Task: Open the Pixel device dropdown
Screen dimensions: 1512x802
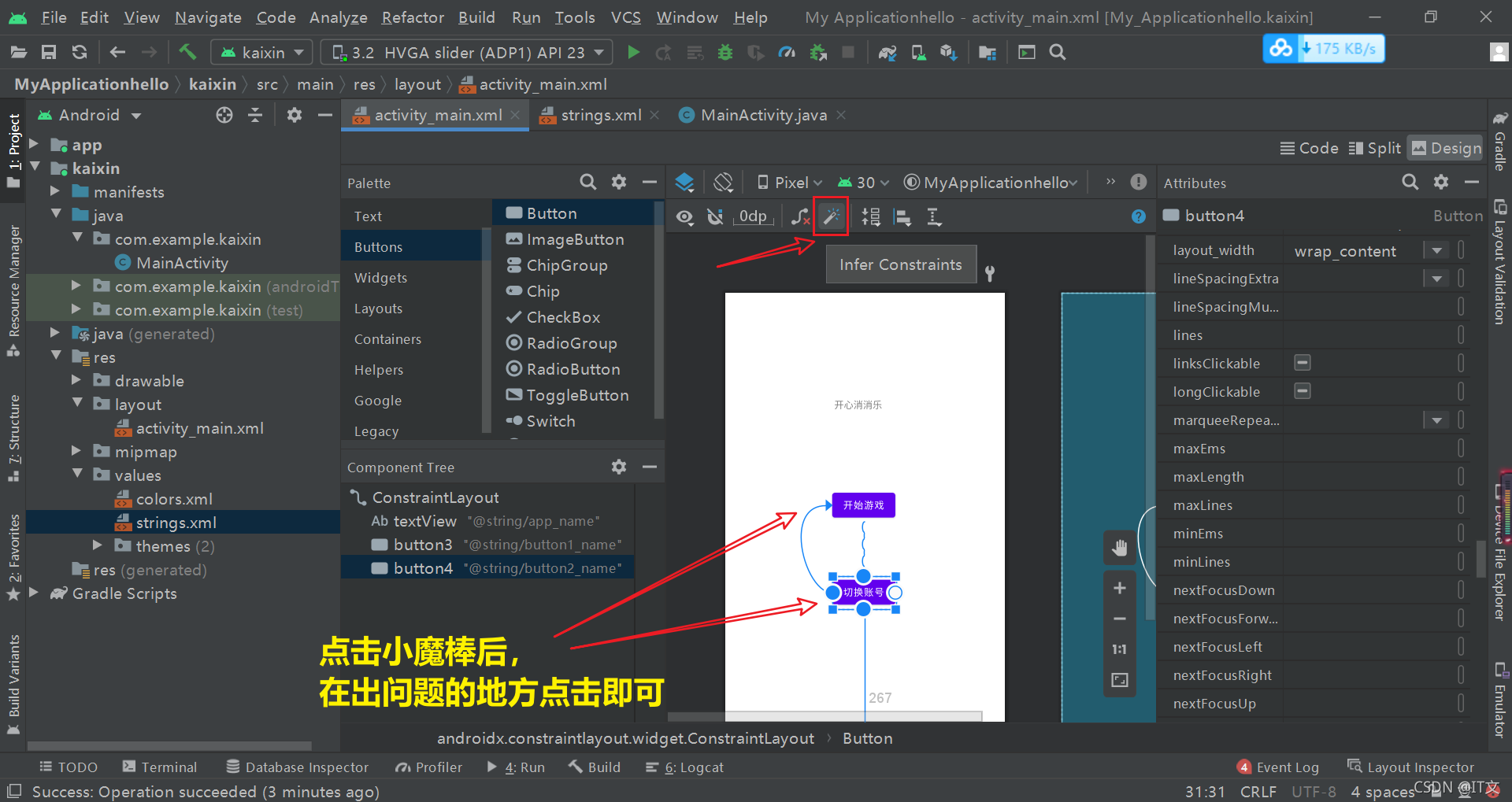Action: [x=789, y=183]
